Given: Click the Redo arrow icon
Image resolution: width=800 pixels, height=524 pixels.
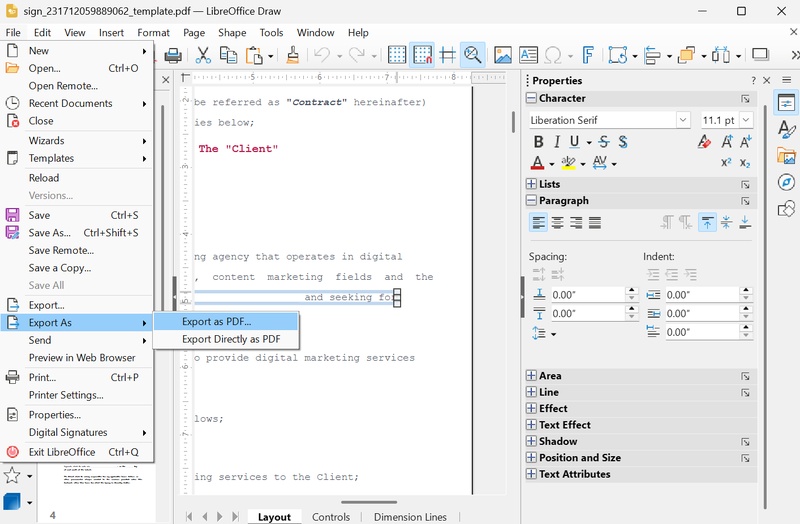Looking at the screenshot, I should 357,55.
